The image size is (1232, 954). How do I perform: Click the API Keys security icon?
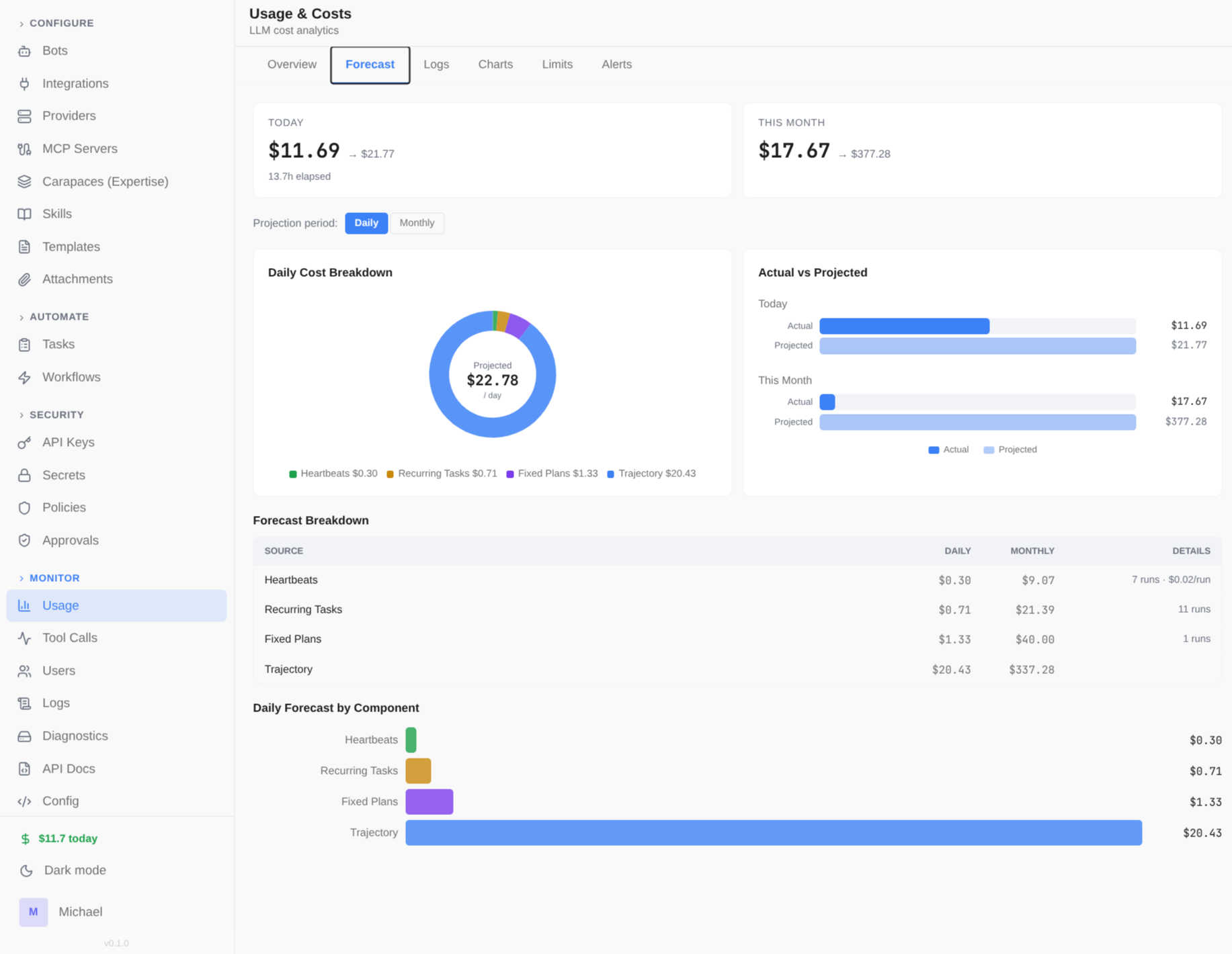click(24, 442)
